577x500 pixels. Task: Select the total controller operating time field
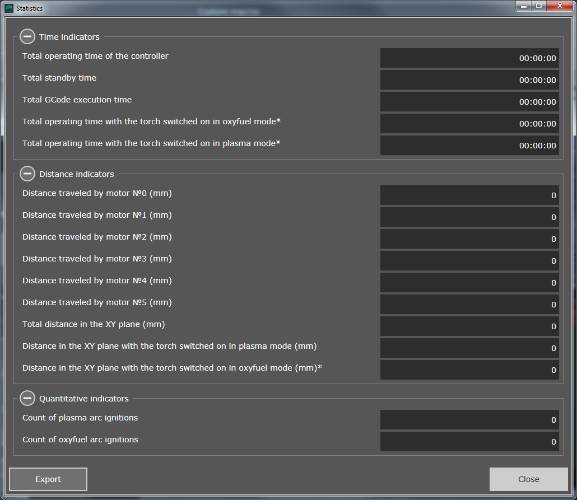click(x=470, y=58)
